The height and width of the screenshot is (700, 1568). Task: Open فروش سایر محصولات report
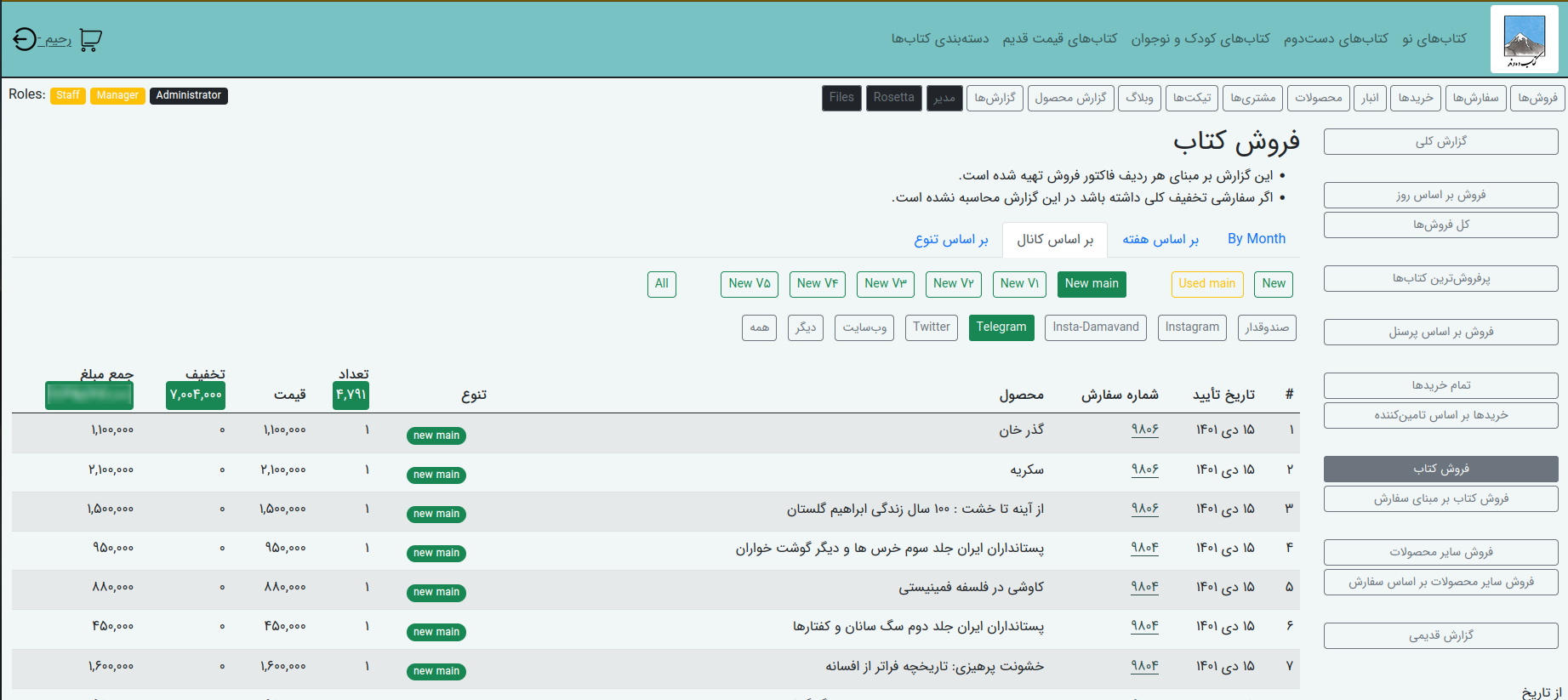click(1440, 553)
